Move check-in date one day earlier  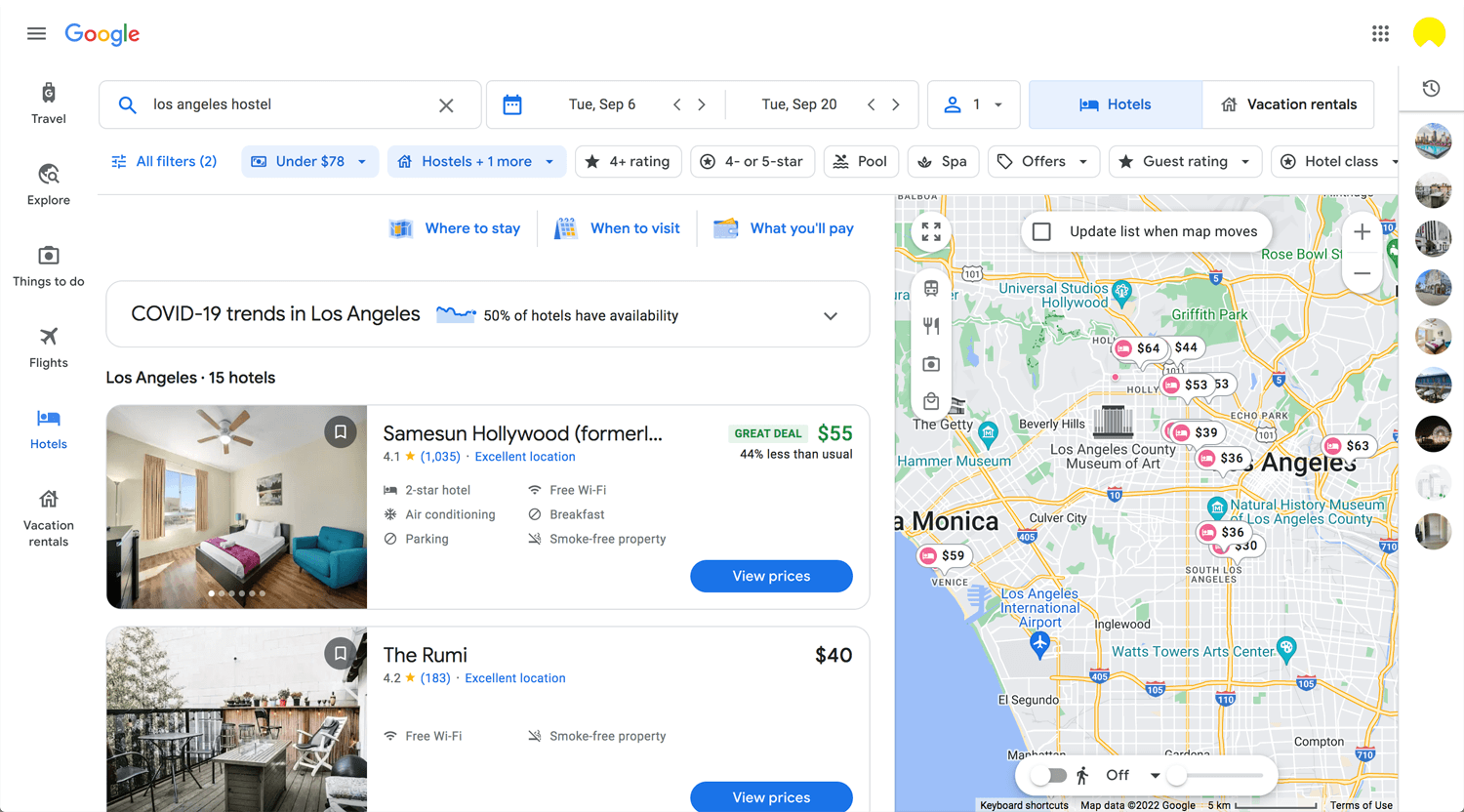pyautogui.click(x=676, y=104)
